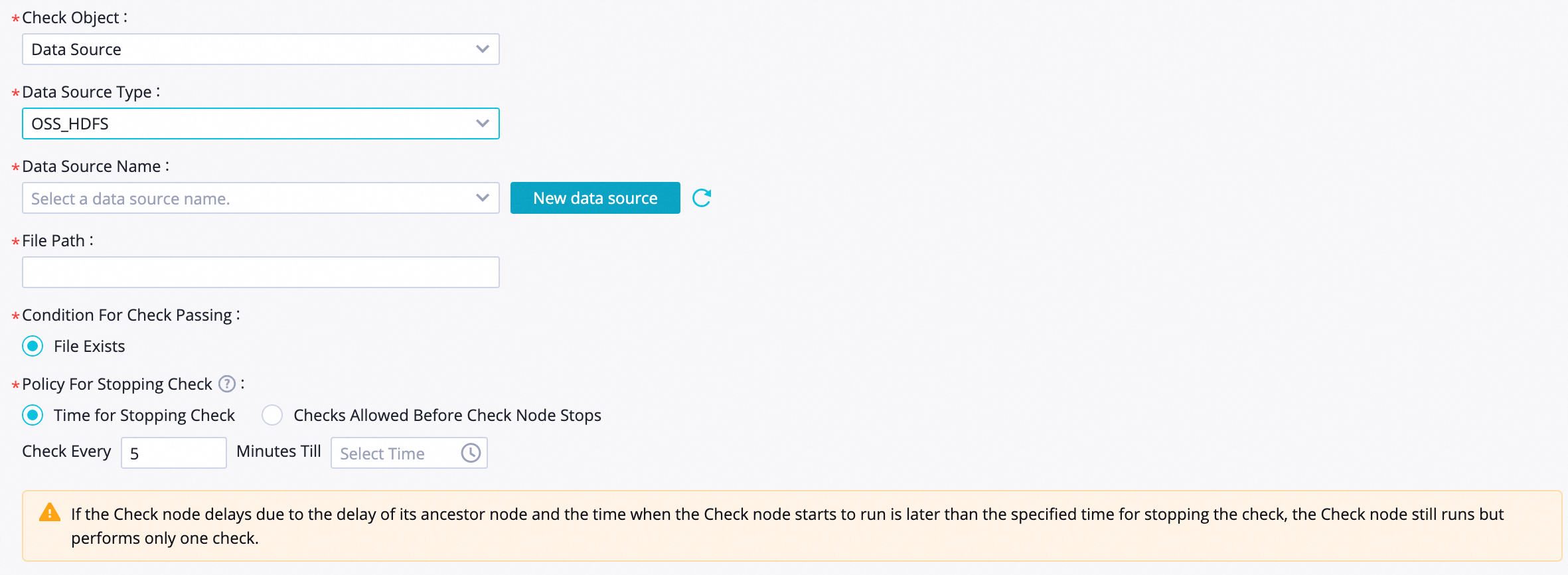This screenshot has width=1568, height=575.
Task: Open the Check Object dropdown
Action: pyautogui.click(x=252, y=49)
